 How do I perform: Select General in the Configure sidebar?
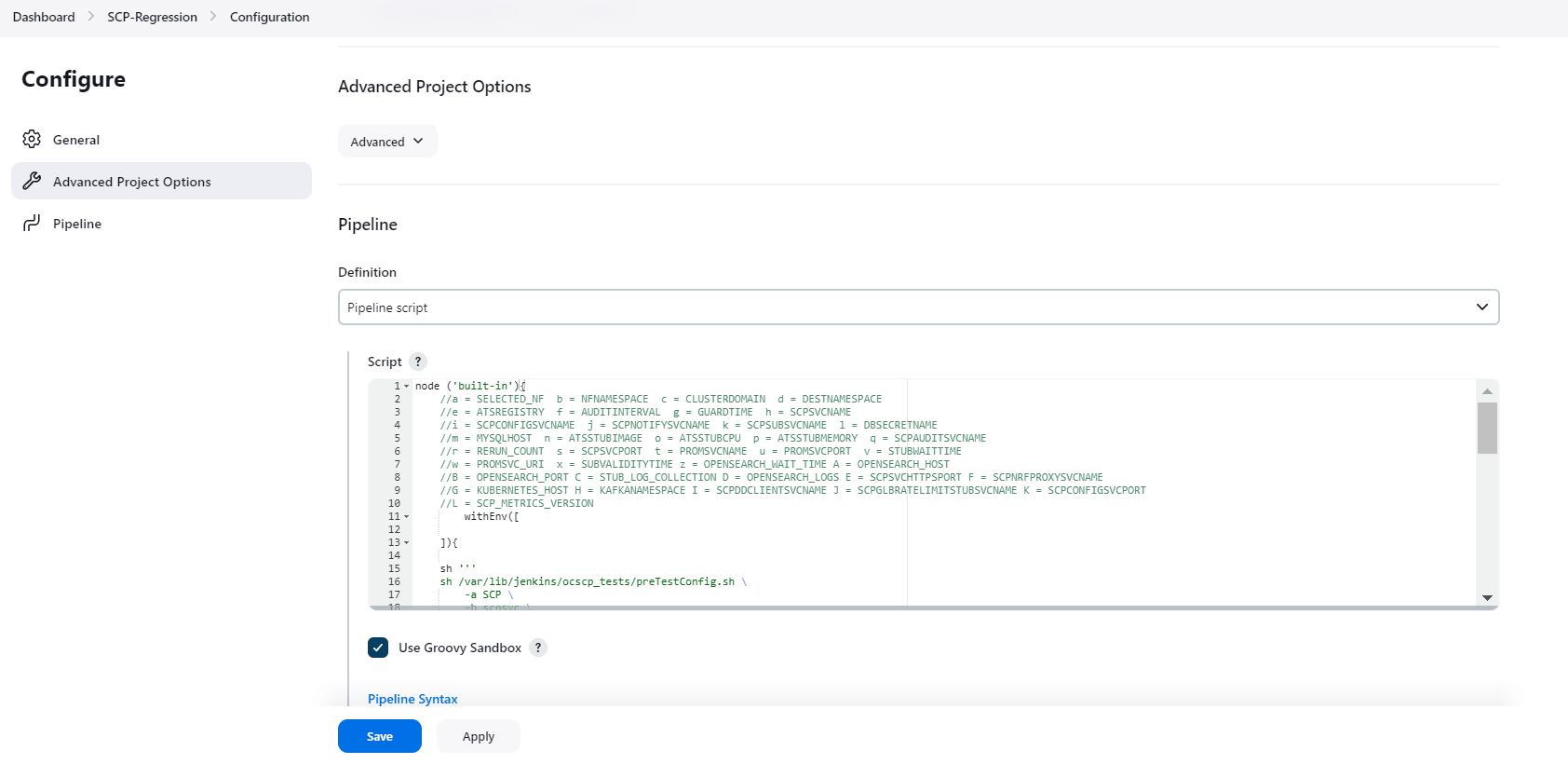tap(161, 139)
